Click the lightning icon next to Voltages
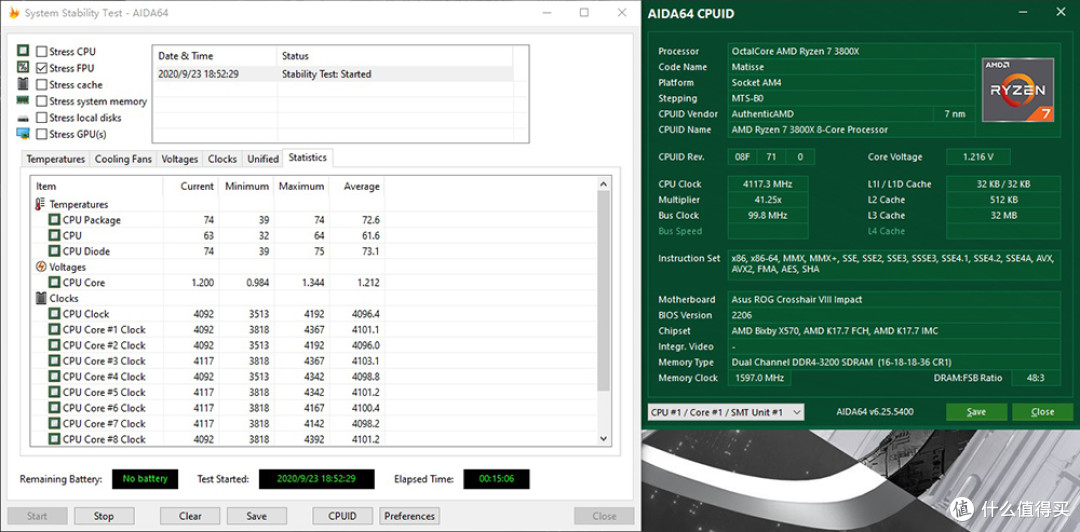The width and height of the screenshot is (1080, 532). (x=40, y=267)
